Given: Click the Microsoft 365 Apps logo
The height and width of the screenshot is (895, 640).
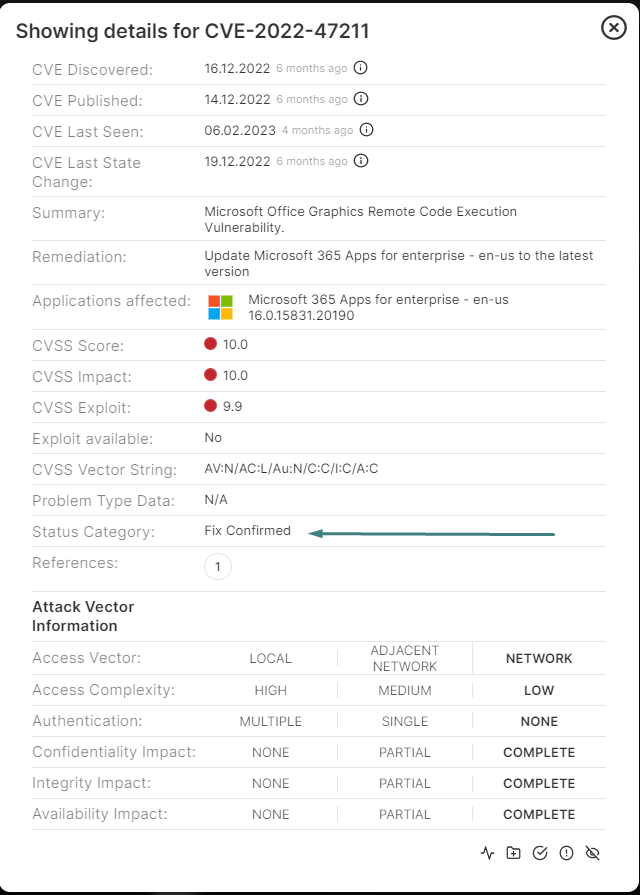Looking at the screenshot, I should point(220,307).
